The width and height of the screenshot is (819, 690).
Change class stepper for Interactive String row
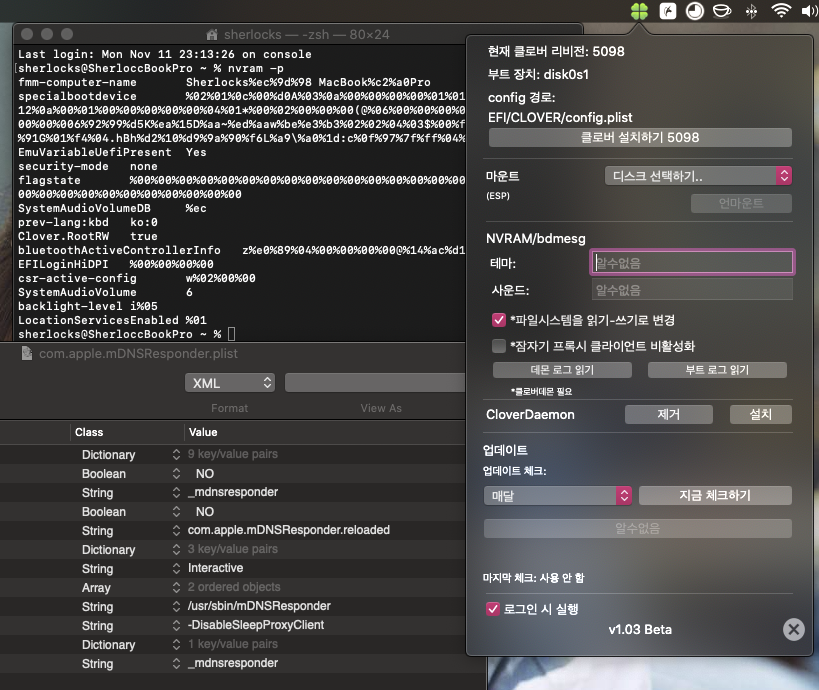tap(176, 568)
